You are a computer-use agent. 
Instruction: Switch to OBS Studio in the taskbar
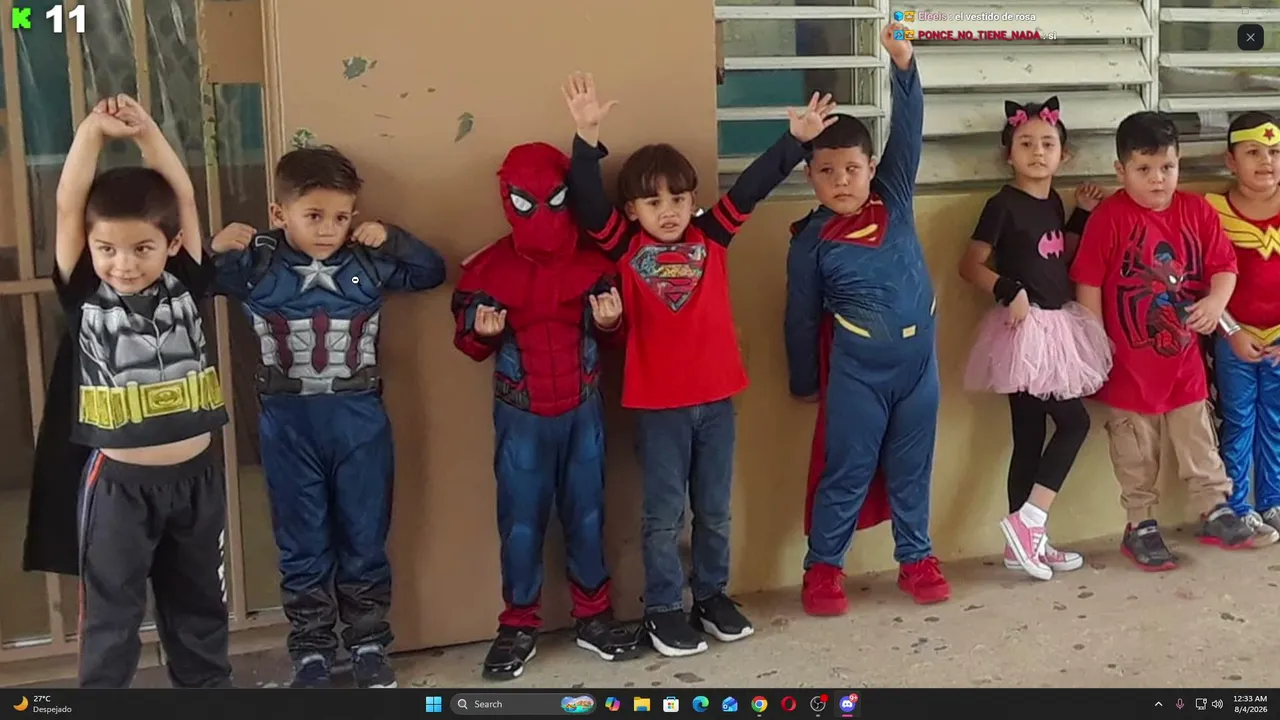(818, 704)
